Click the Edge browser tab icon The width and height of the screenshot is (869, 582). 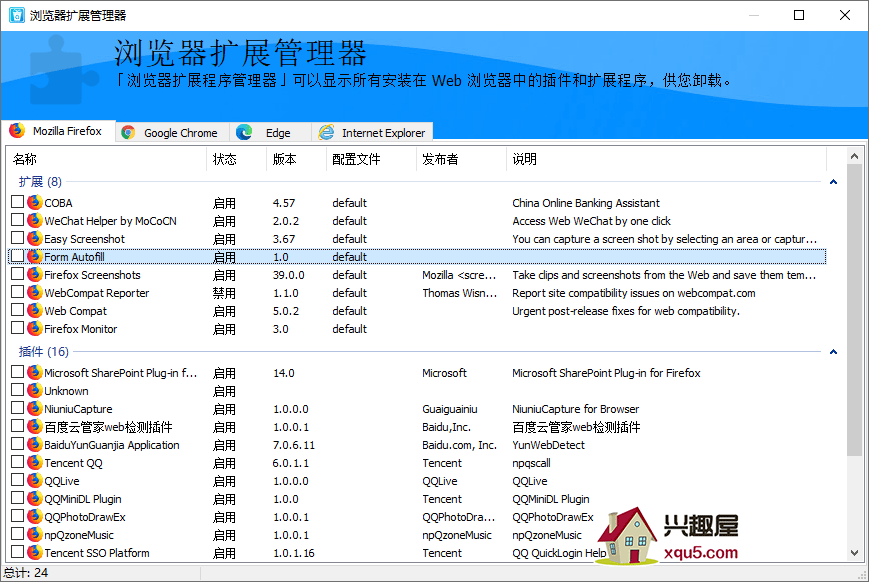tap(244, 132)
